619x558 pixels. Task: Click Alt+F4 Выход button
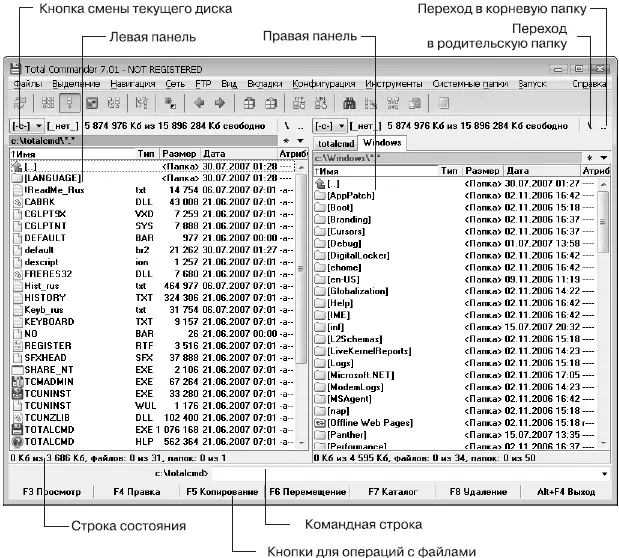pos(566,492)
